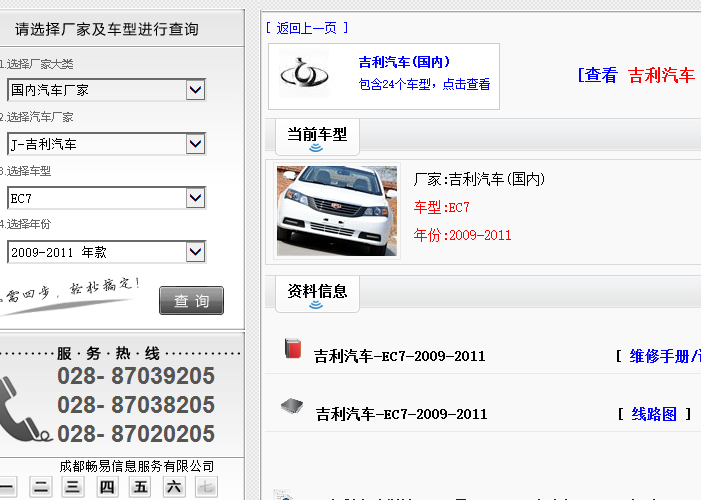Viewport: 701px width, 500px height.
Task: Click hotline number 028- 87038205
Action: click(136, 405)
